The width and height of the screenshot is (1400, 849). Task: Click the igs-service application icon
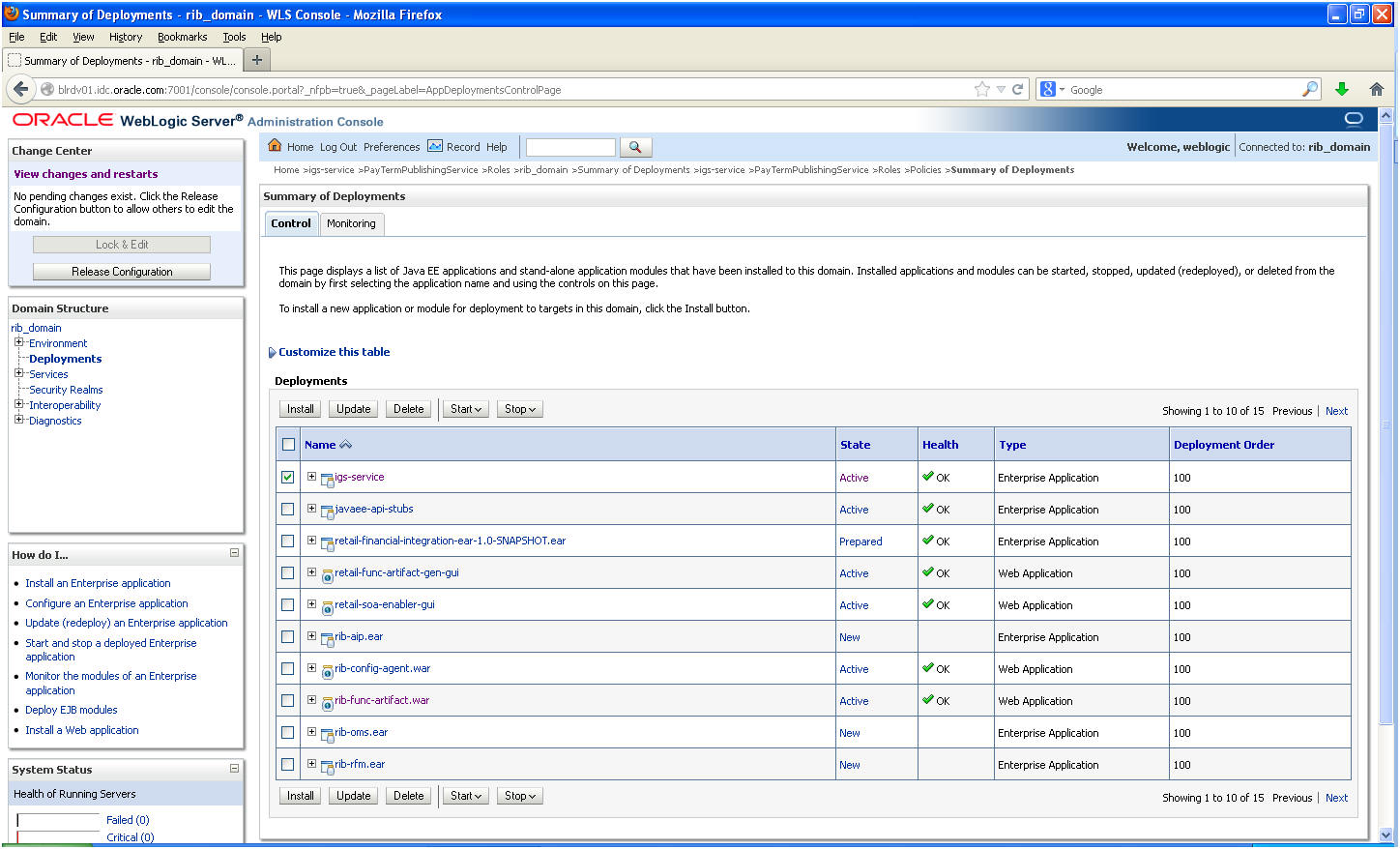pos(327,479)
